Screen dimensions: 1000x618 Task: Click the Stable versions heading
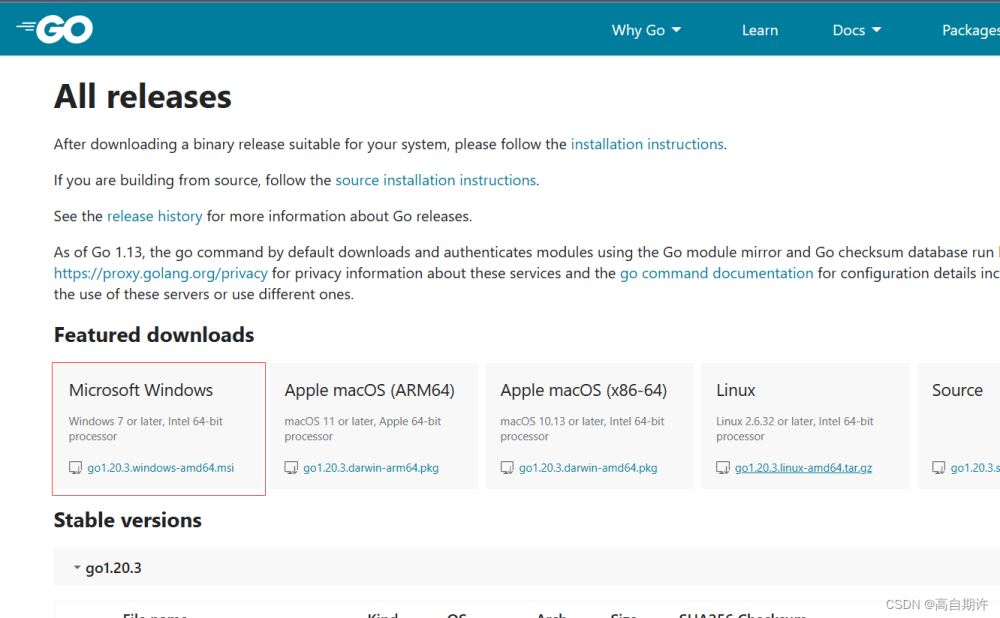[x=128, y=520]
